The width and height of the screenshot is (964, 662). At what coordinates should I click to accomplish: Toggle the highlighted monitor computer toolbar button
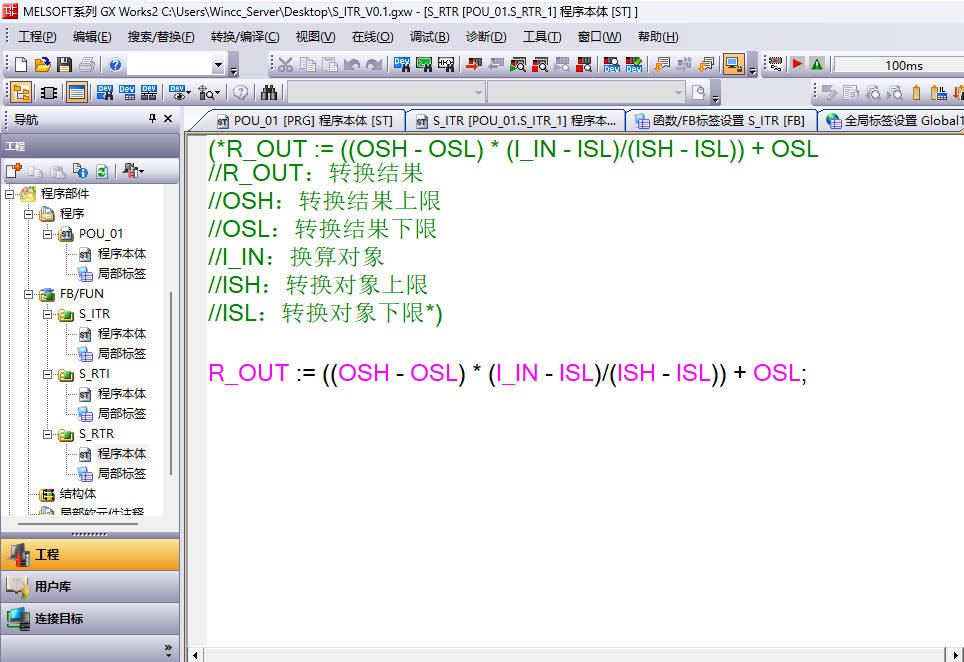(x=733, y=65)
